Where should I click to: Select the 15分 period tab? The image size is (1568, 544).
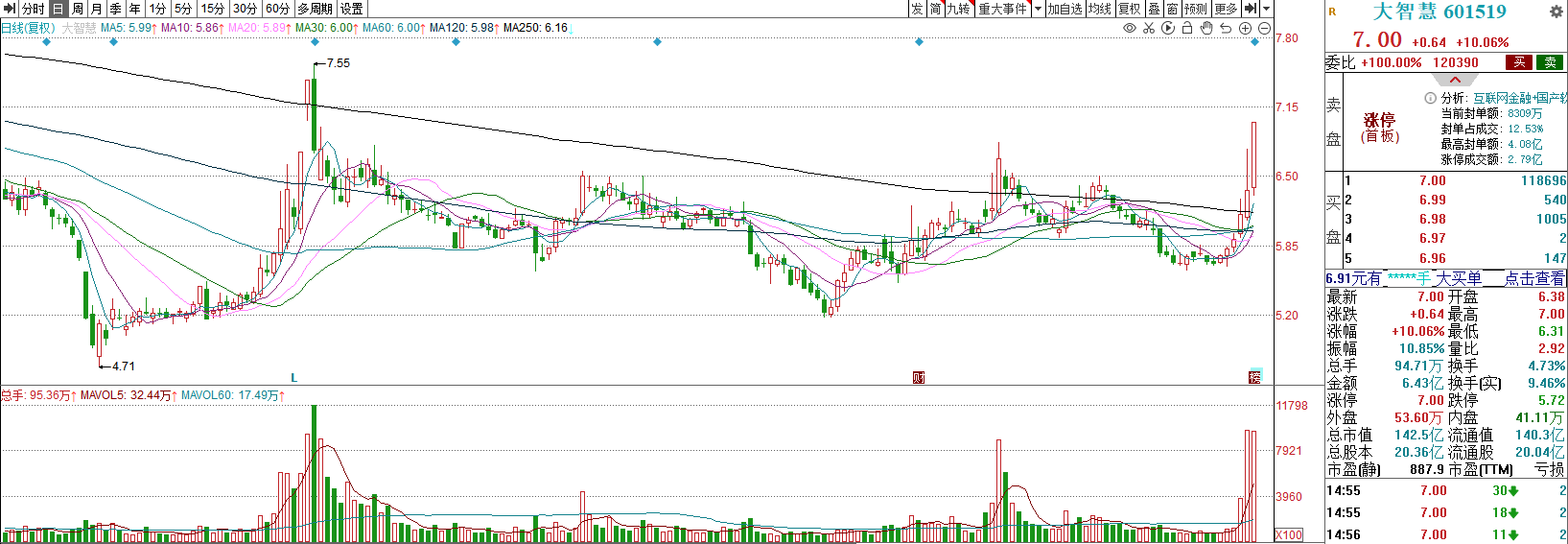point(213,9)
